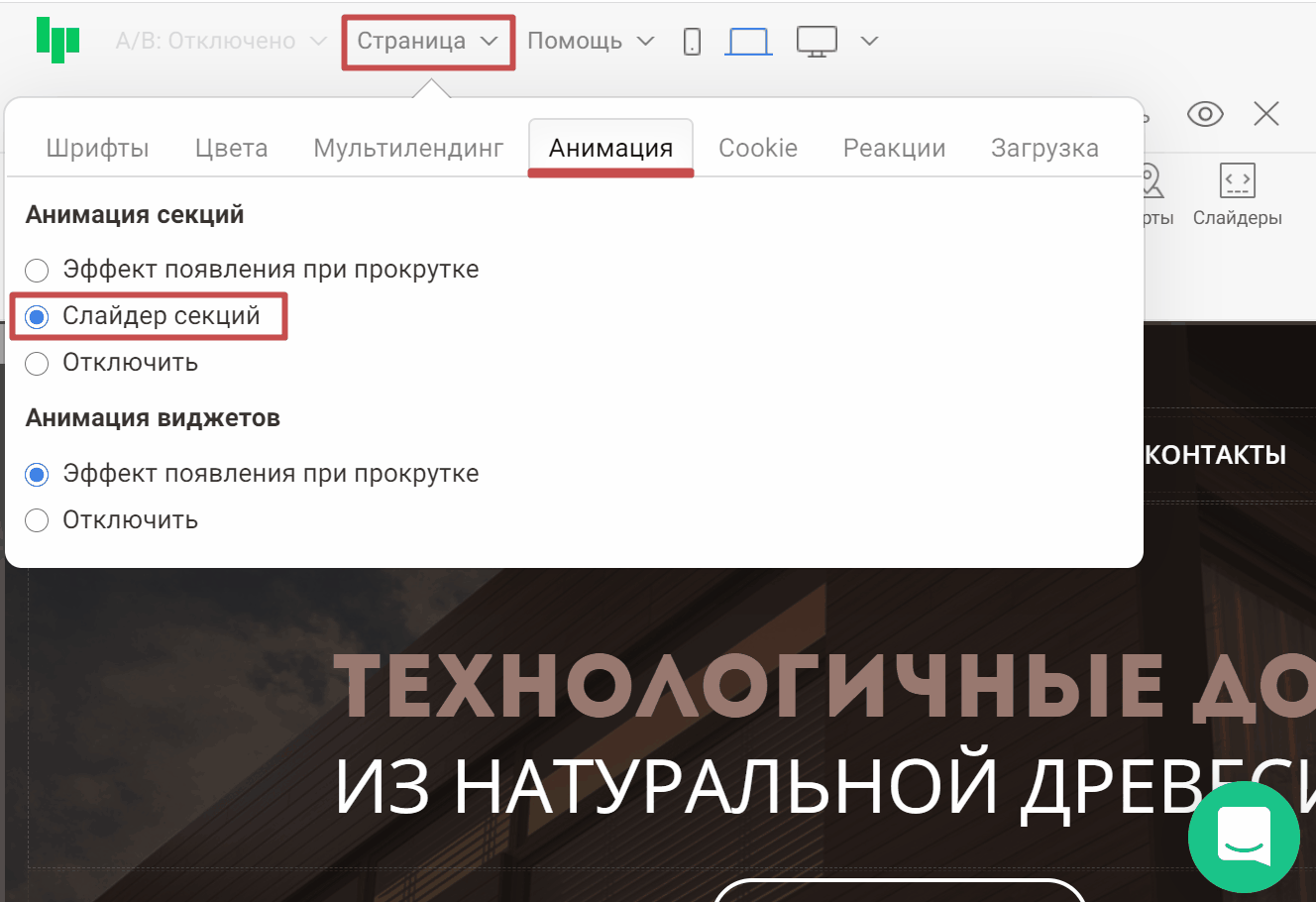Click the КОНТАКТЫ menu link
1316x902 pixels.
point(1215,455)
